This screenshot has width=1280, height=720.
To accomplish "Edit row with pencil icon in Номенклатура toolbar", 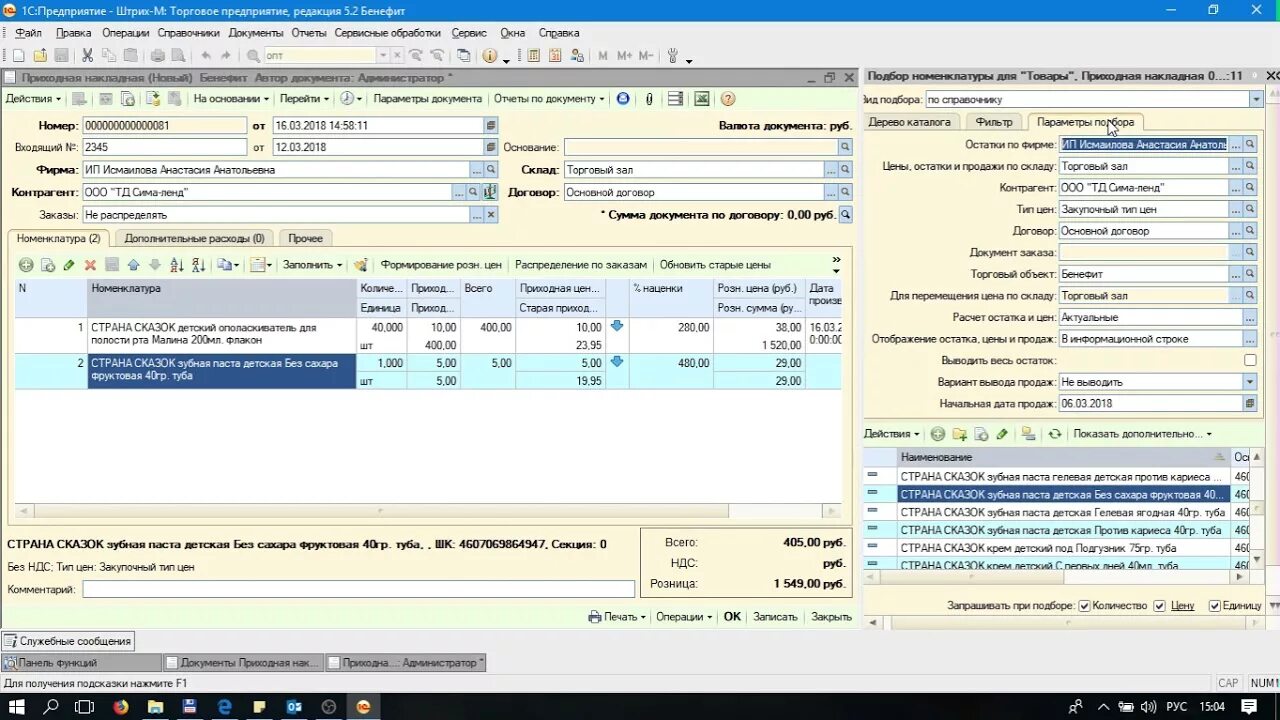I will pyautogui.click(x=69, y=265).
